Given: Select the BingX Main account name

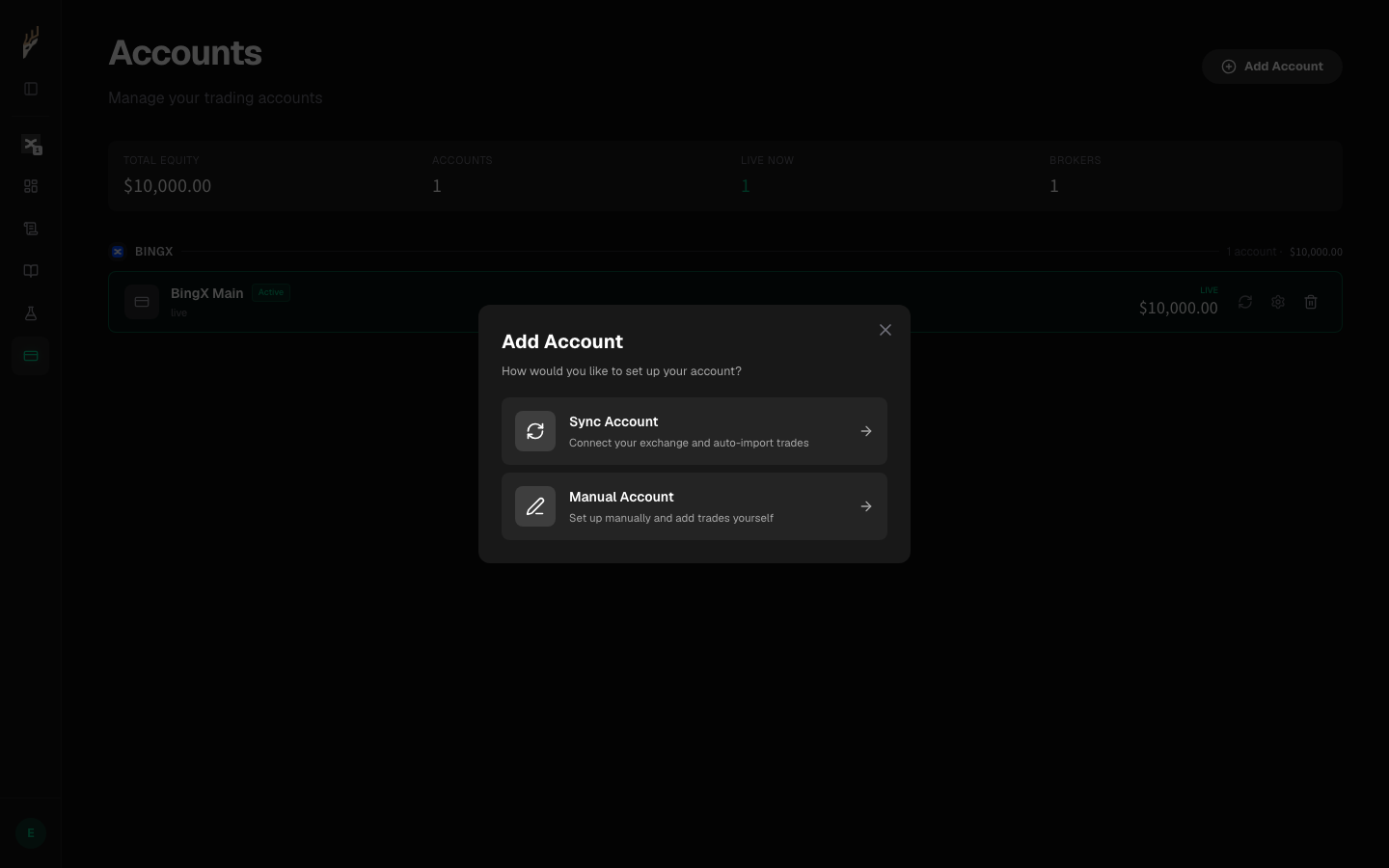Looking at the screenshot, I should (x=207, y=293).
